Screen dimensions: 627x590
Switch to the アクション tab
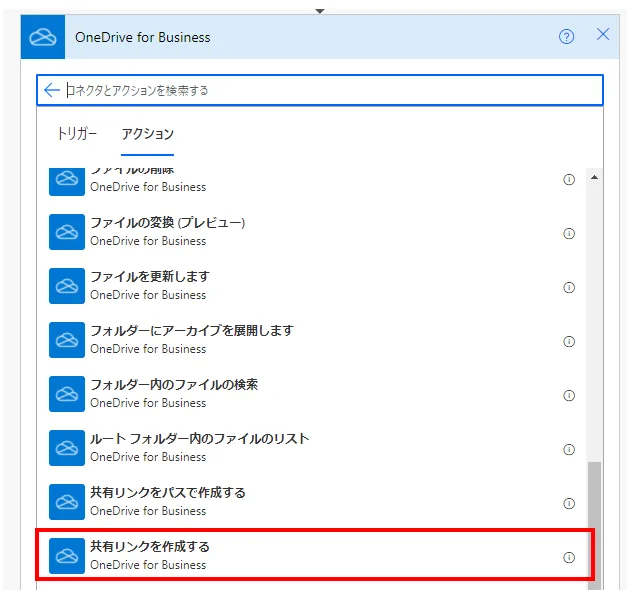tap(147, 134)
